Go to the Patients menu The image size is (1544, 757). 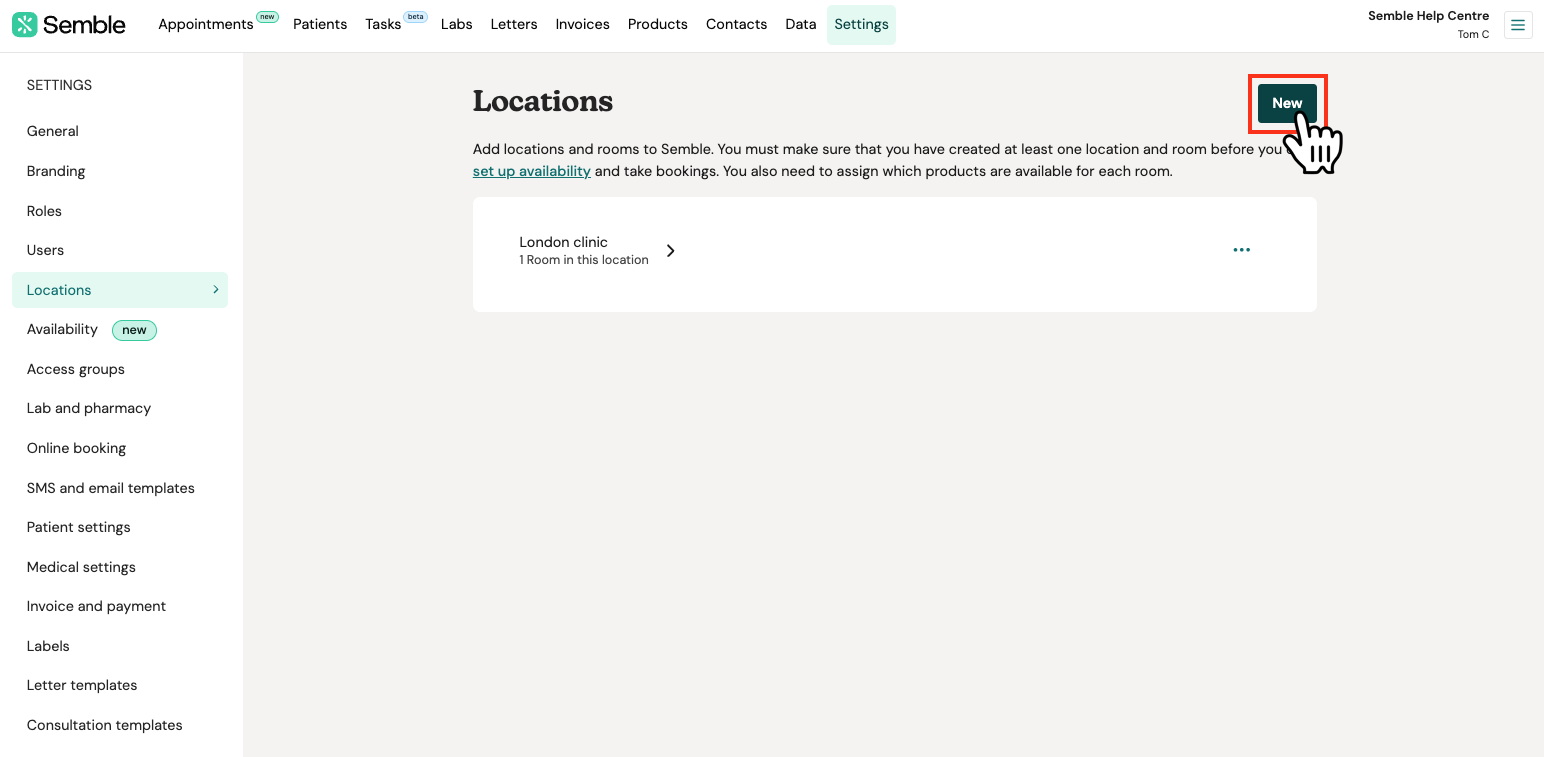coord(320,24)
